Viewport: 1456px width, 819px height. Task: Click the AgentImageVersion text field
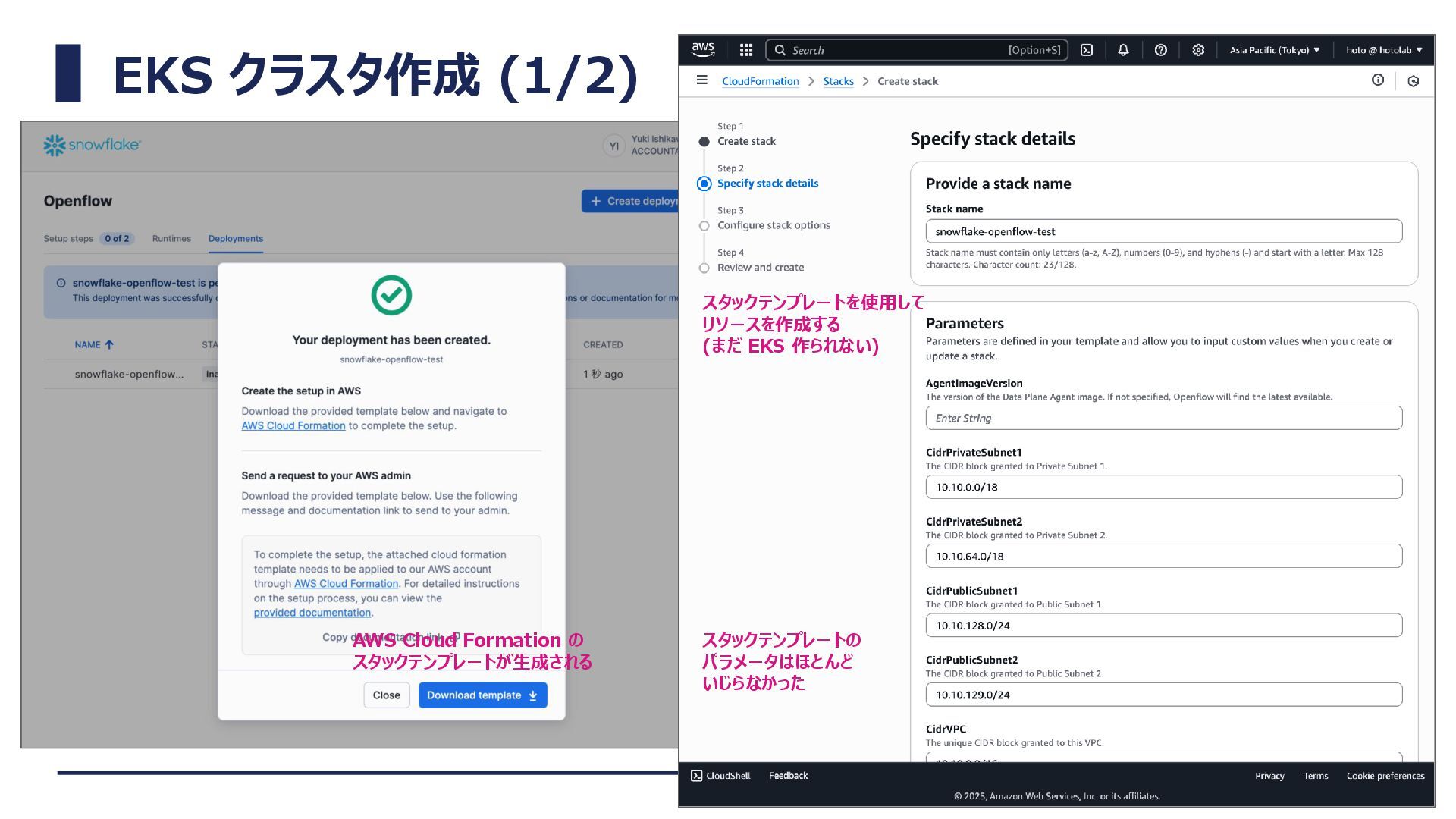pyautogui.click(x=1163, y=418)
